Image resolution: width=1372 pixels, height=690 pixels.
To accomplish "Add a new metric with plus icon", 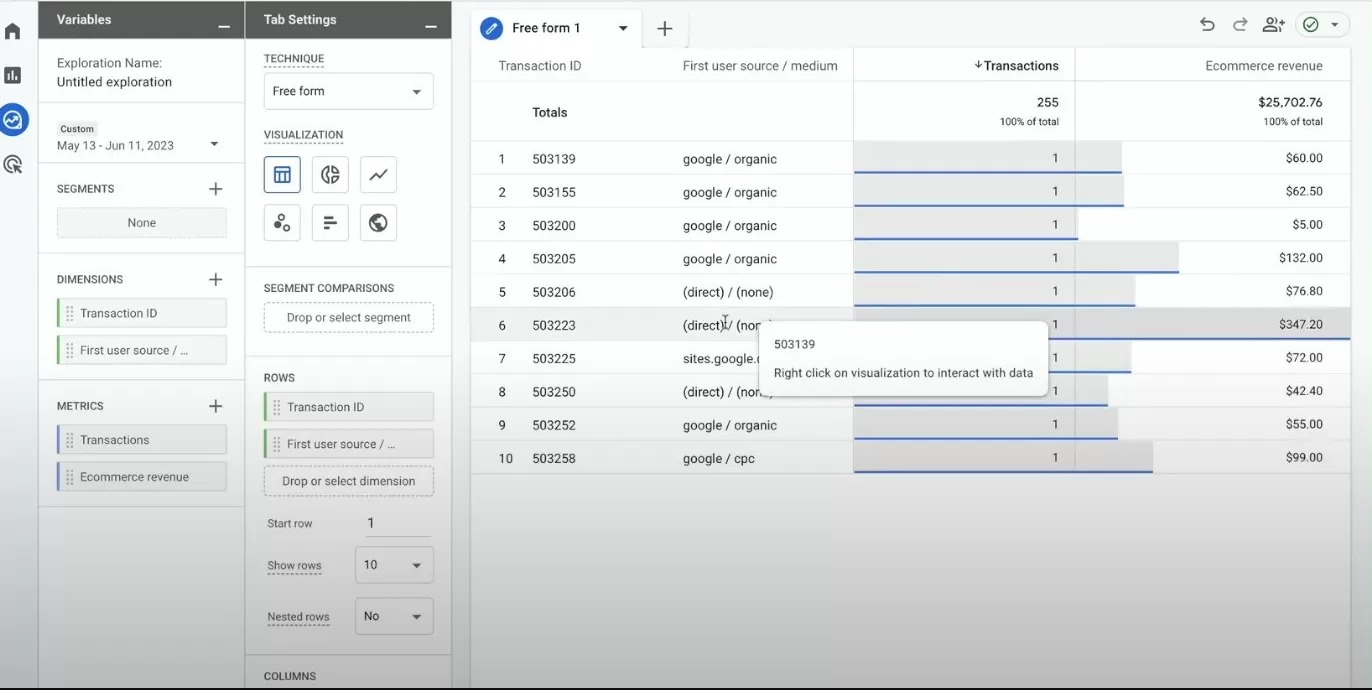I will [215, 406].
